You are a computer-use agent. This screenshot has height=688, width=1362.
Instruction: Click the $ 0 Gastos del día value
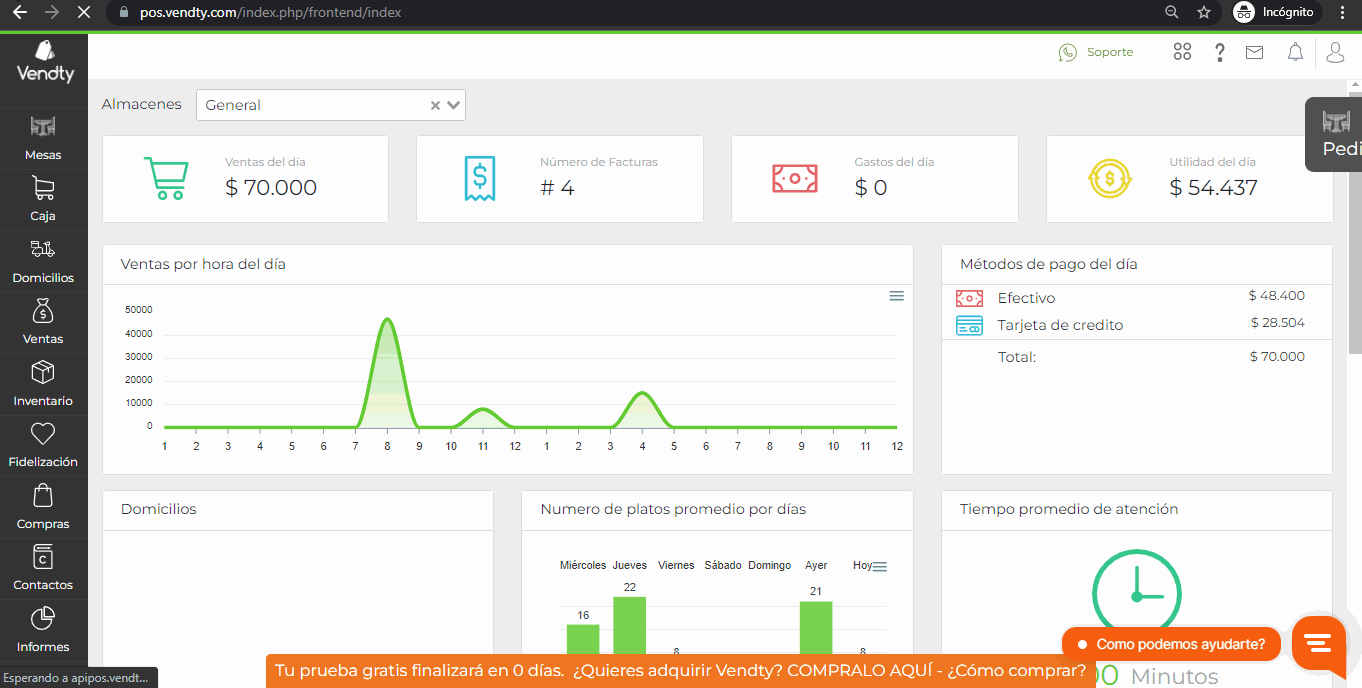[x=871, y=188]
